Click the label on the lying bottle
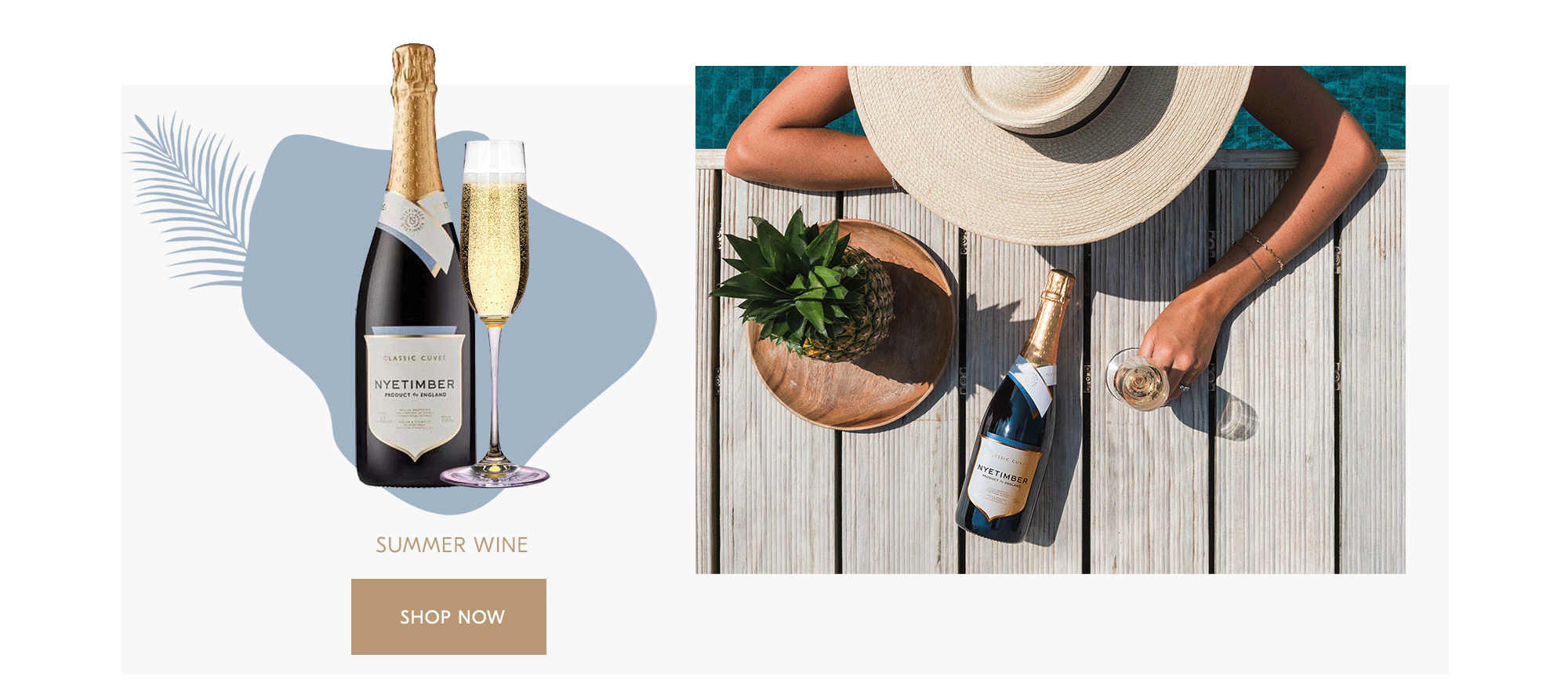The height and width of the screenshot is (698, 1568). 1001,477
